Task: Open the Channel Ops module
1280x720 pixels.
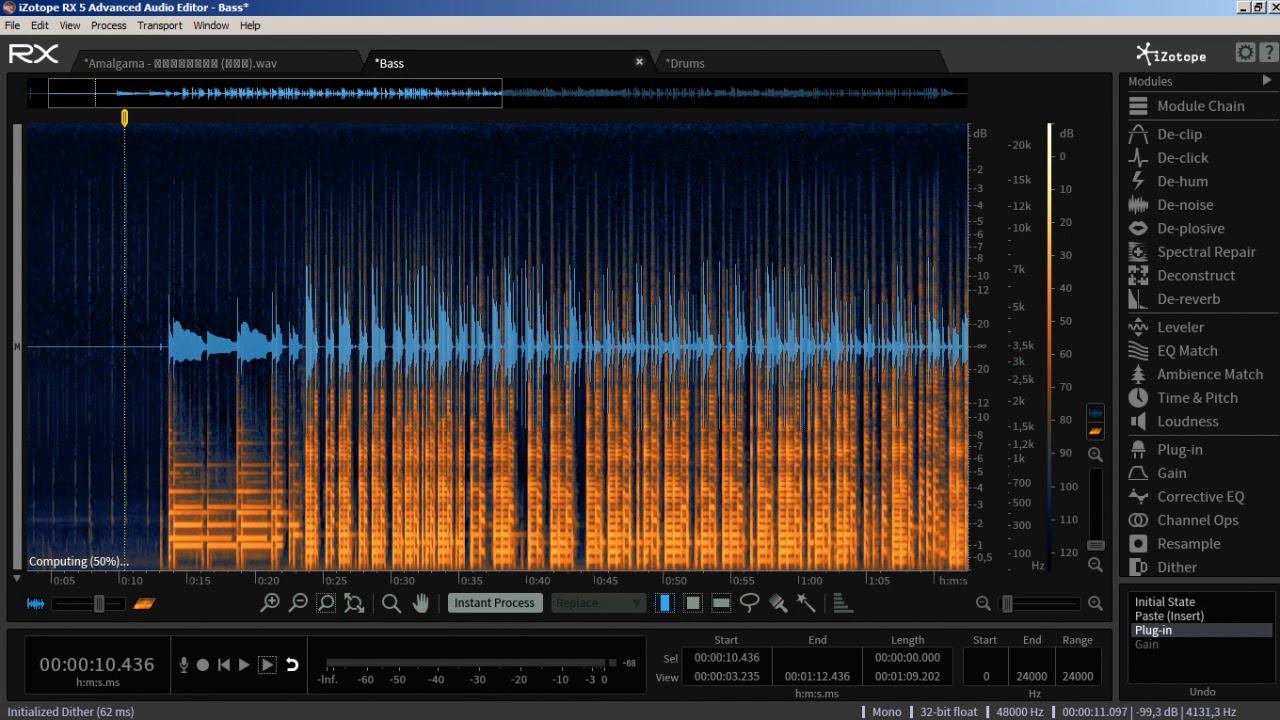Action: click(x=1198, y=520)
